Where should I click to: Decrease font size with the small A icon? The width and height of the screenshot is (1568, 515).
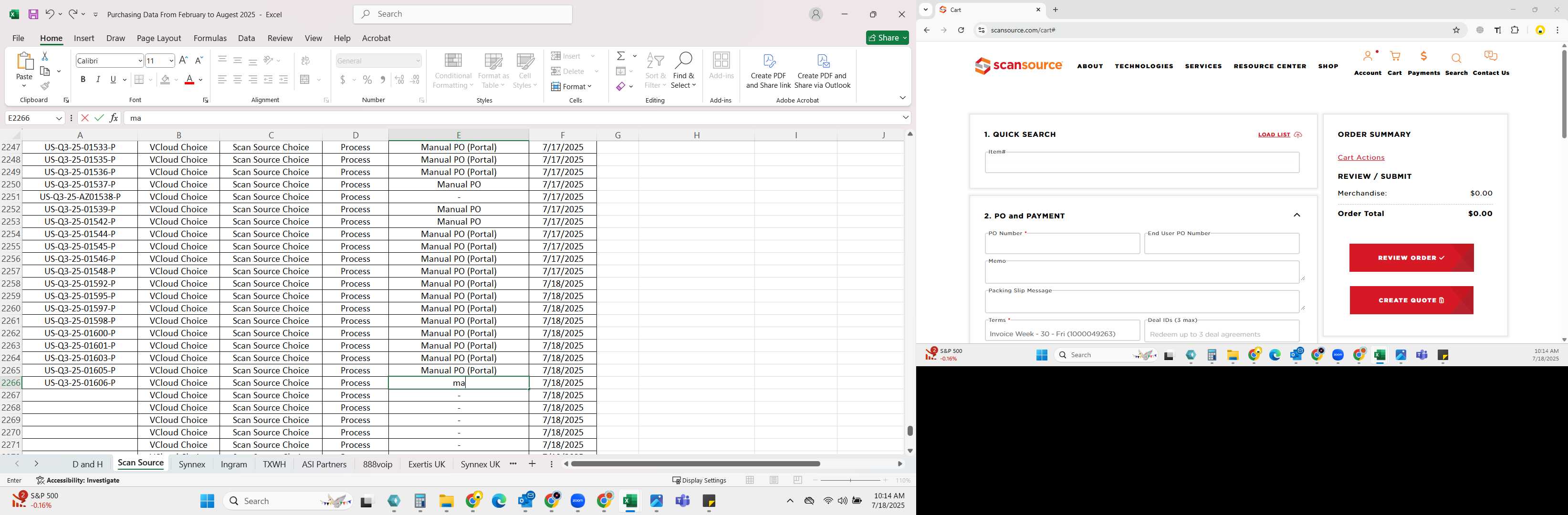pos(199,60)
